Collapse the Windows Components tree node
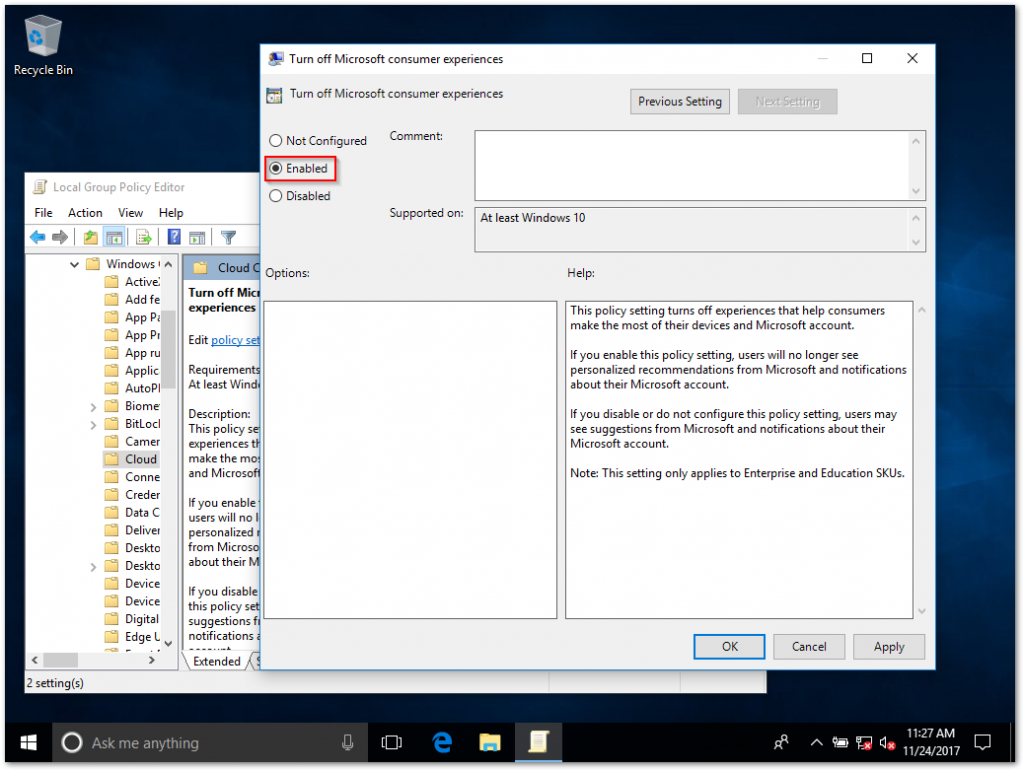This screenshot has height=771, width=1024. (74, 264)
